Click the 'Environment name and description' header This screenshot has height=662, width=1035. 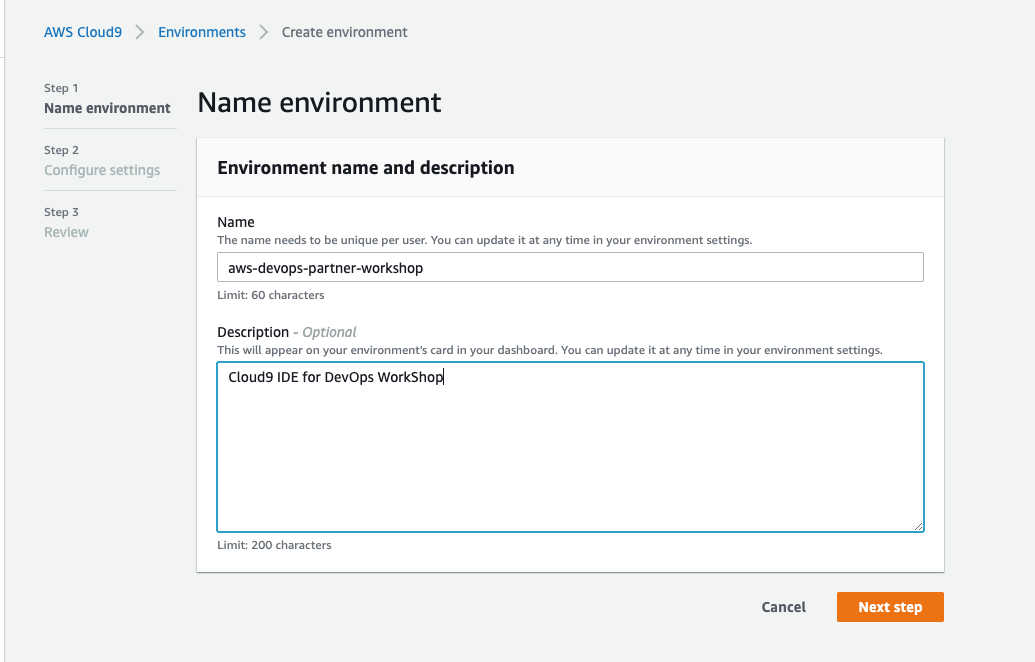click(366, 168)
